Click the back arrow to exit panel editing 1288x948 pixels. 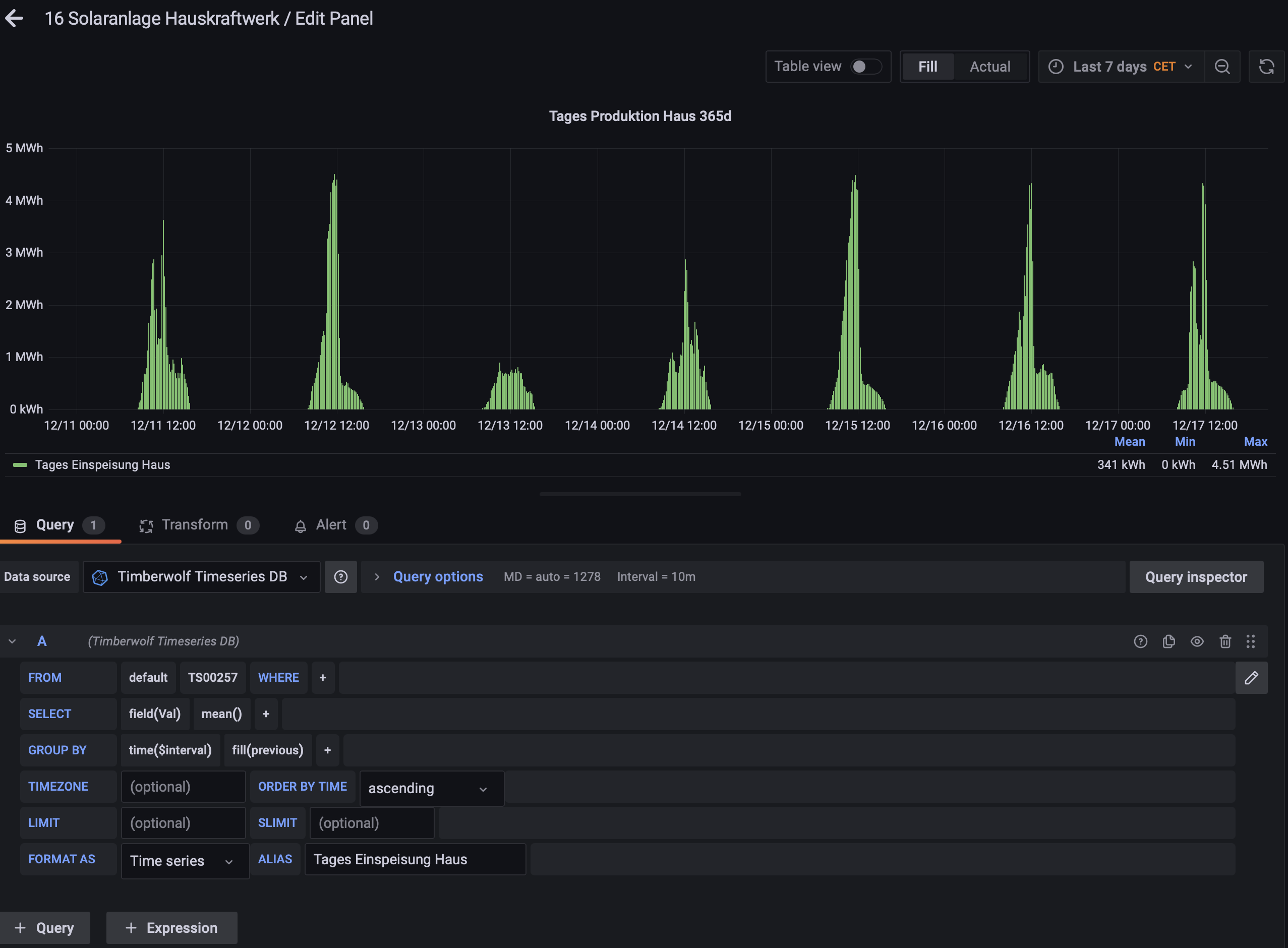[15, 18]
